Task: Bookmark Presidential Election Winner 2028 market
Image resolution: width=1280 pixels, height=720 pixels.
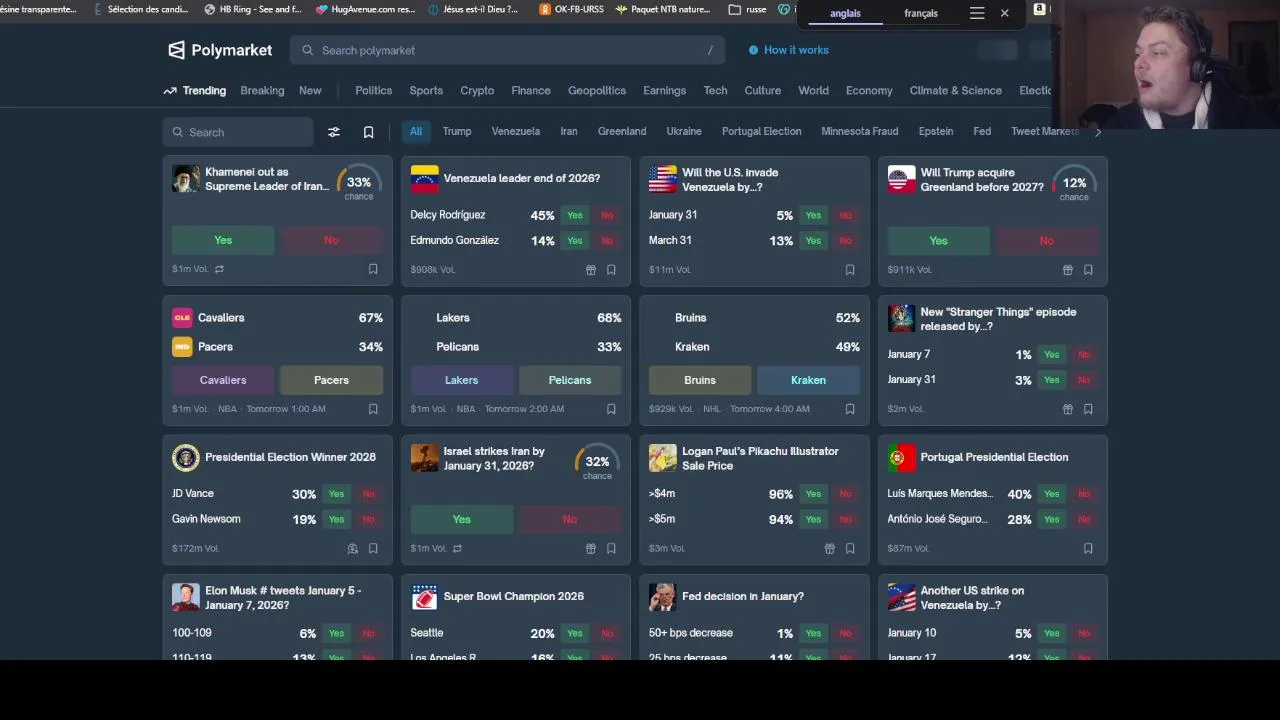Action: point(373,548)
